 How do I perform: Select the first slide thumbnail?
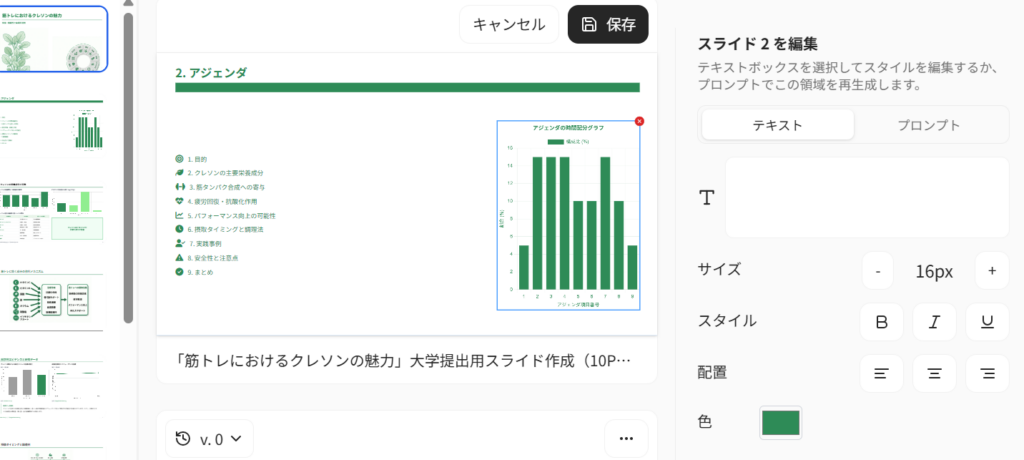[54, 39]
